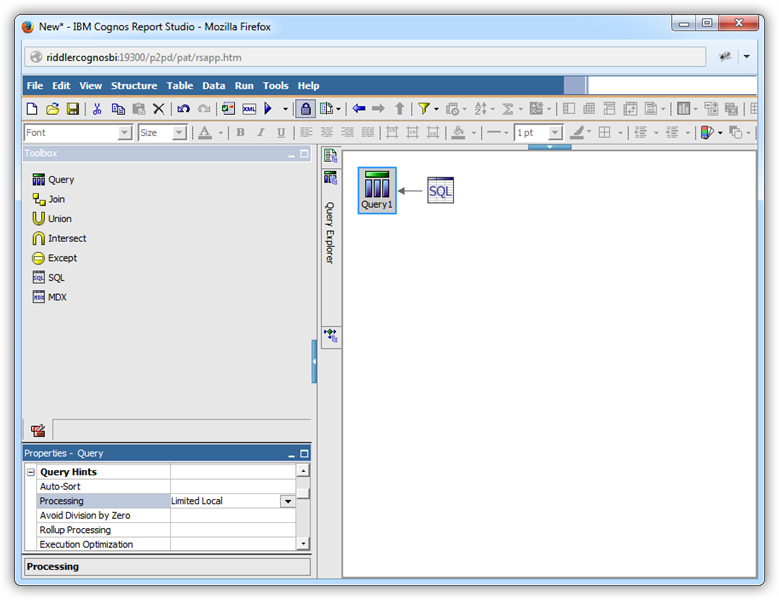Open the line weight 1 pt dropdown
Image resolution: width=779 pixels, height=600 pixels.
[555, 133]
